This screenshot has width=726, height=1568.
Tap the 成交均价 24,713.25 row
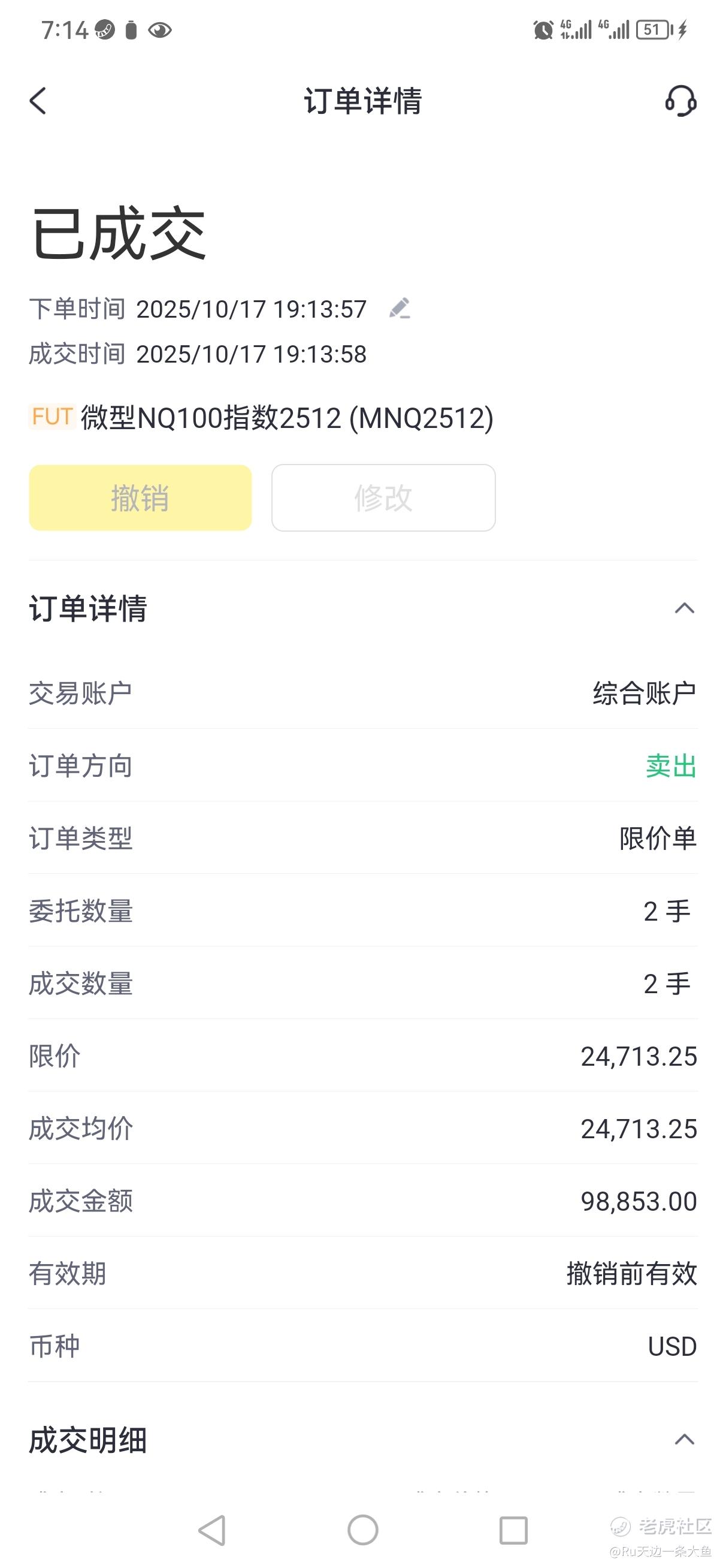coord(362,1129)
